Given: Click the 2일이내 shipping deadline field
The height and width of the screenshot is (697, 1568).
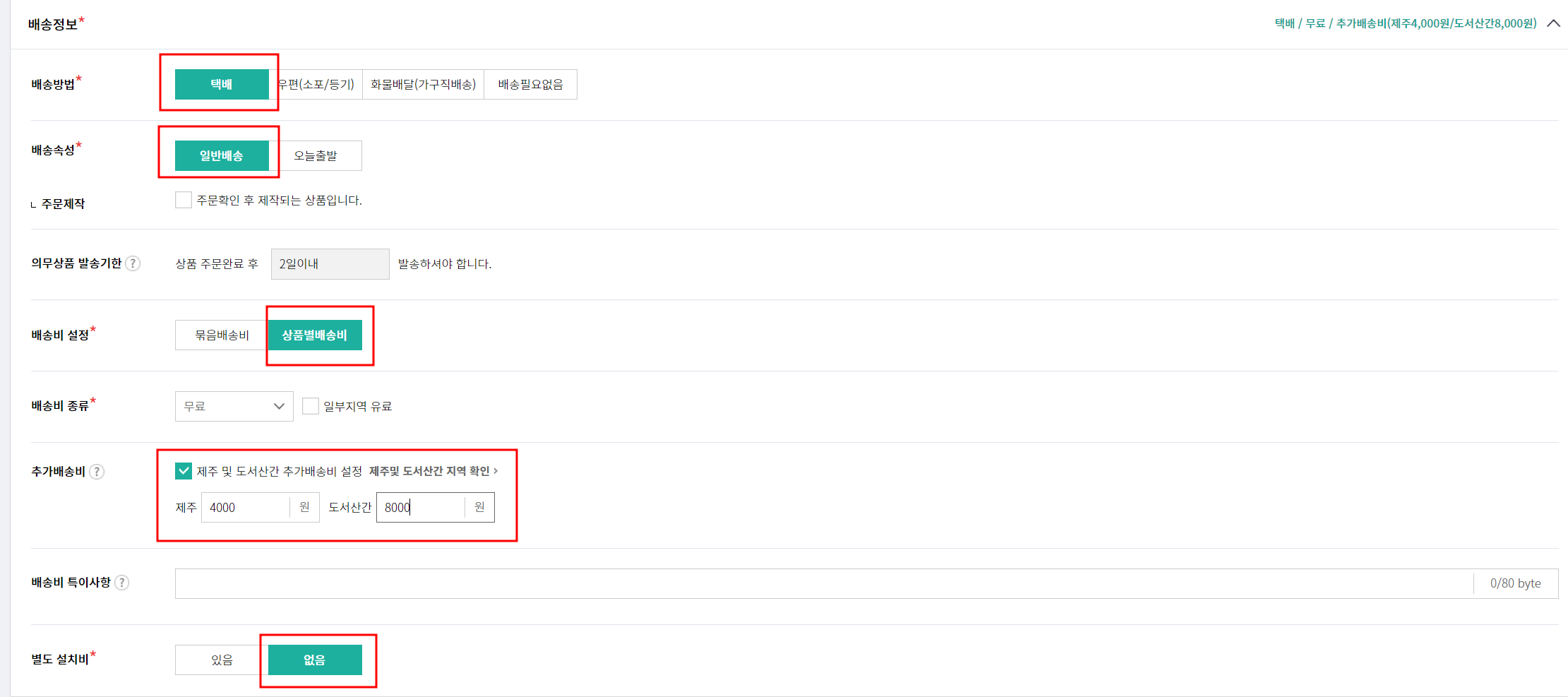Looking at the screenshot, I should [330, 263].
